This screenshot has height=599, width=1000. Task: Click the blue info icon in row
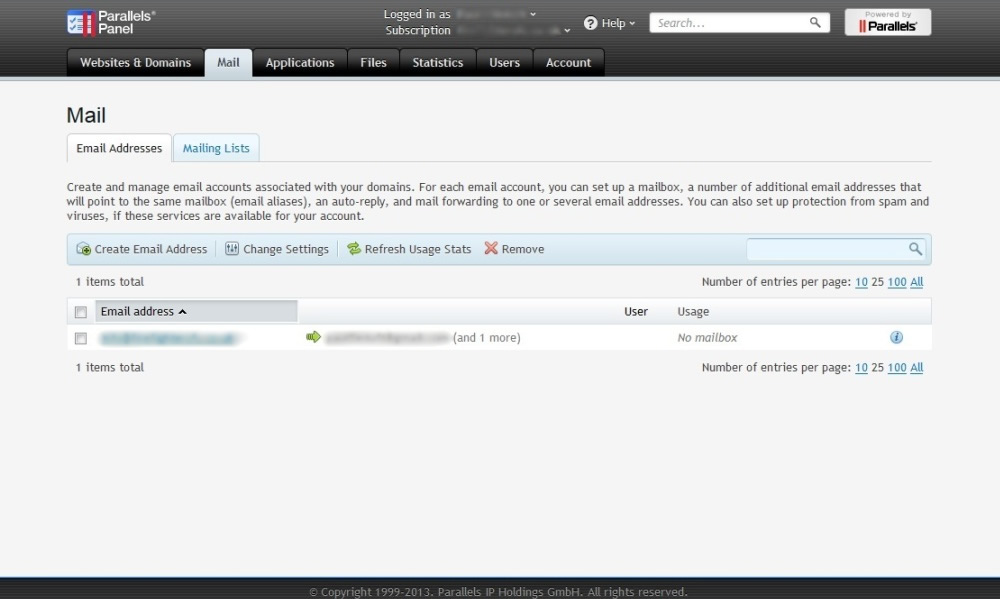pyautogui.click(x=896, y=337)
